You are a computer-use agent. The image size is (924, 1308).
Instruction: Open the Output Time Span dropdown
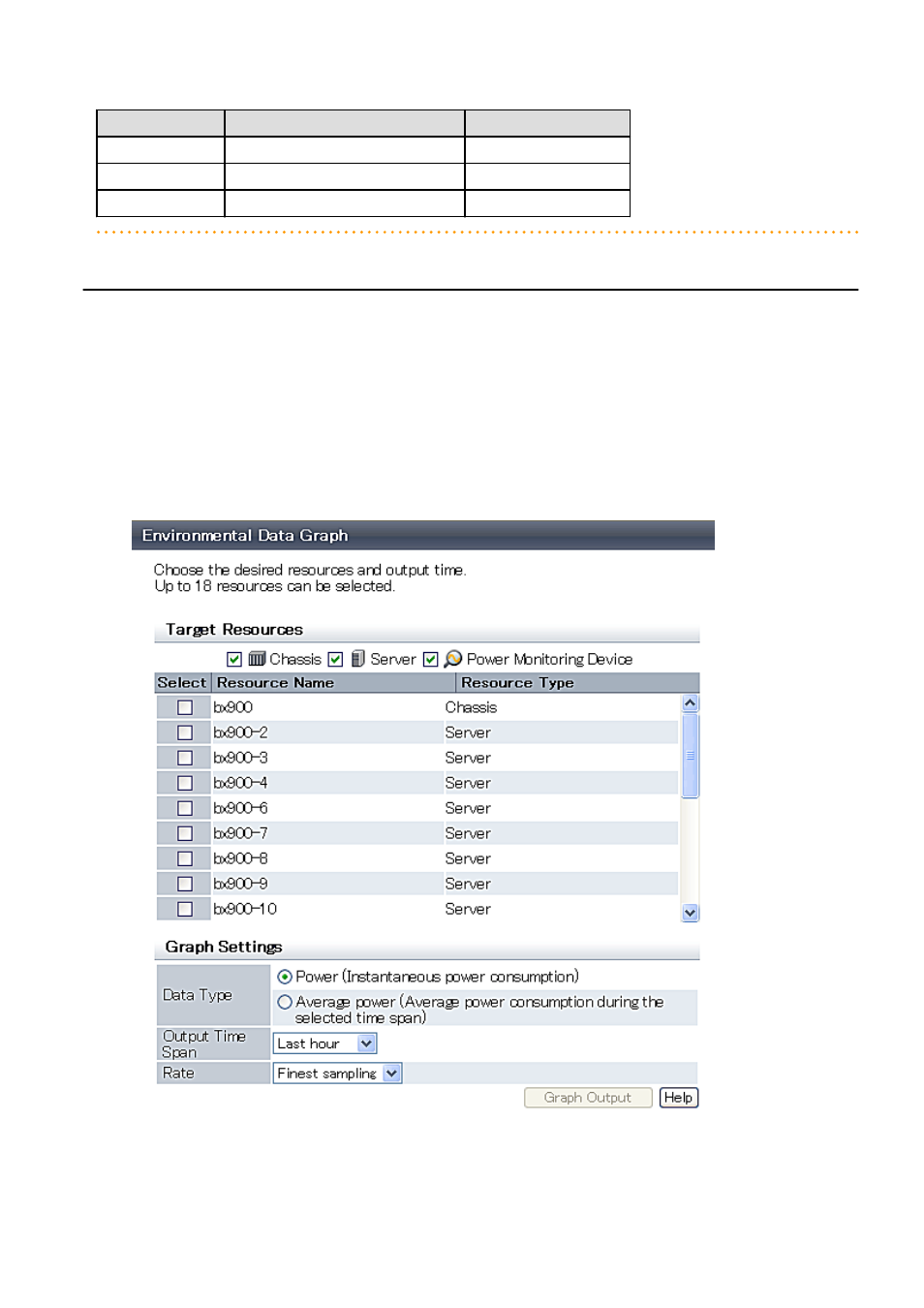pos(324,1043)
